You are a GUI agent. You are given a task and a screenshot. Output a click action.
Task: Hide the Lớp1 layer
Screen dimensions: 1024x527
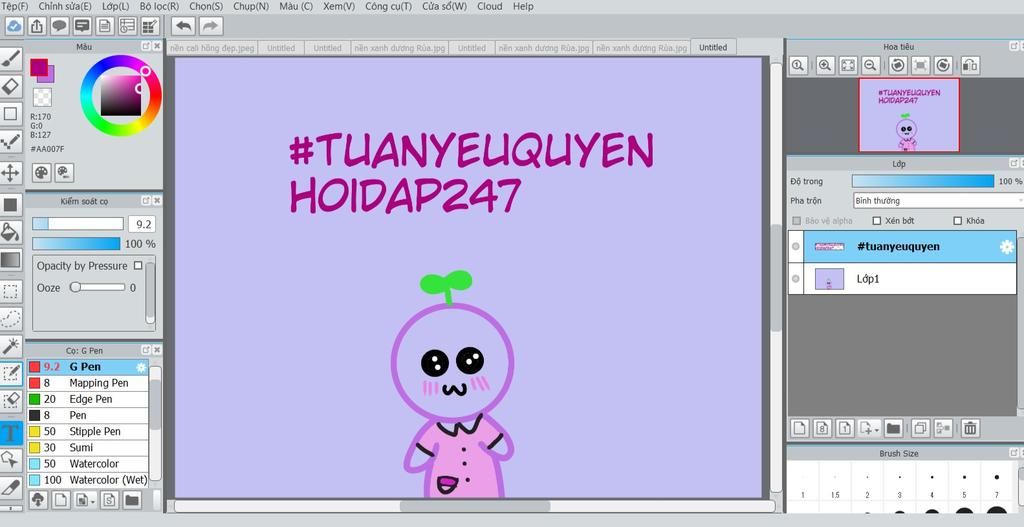pyautogui.click(x=795, y=279)
